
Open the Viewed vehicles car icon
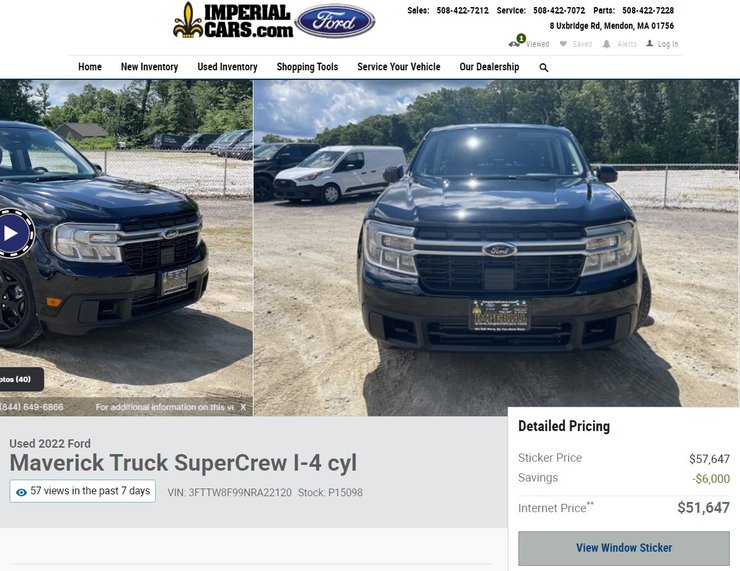pos(514,44)
